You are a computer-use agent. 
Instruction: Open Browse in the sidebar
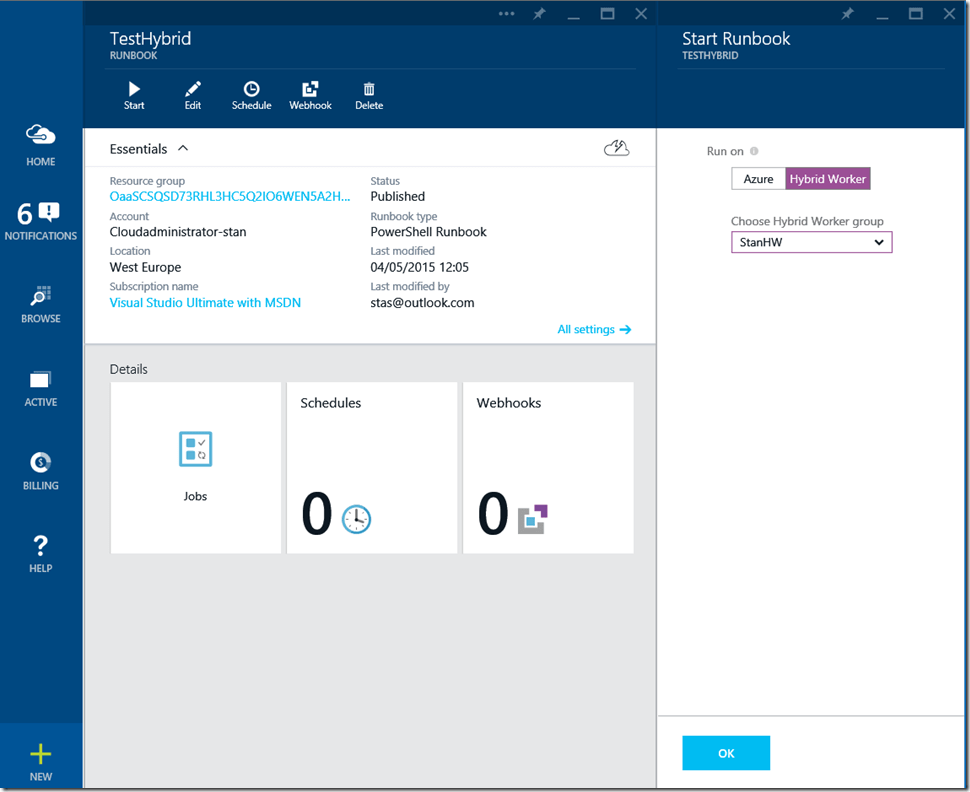coord(41,304)
